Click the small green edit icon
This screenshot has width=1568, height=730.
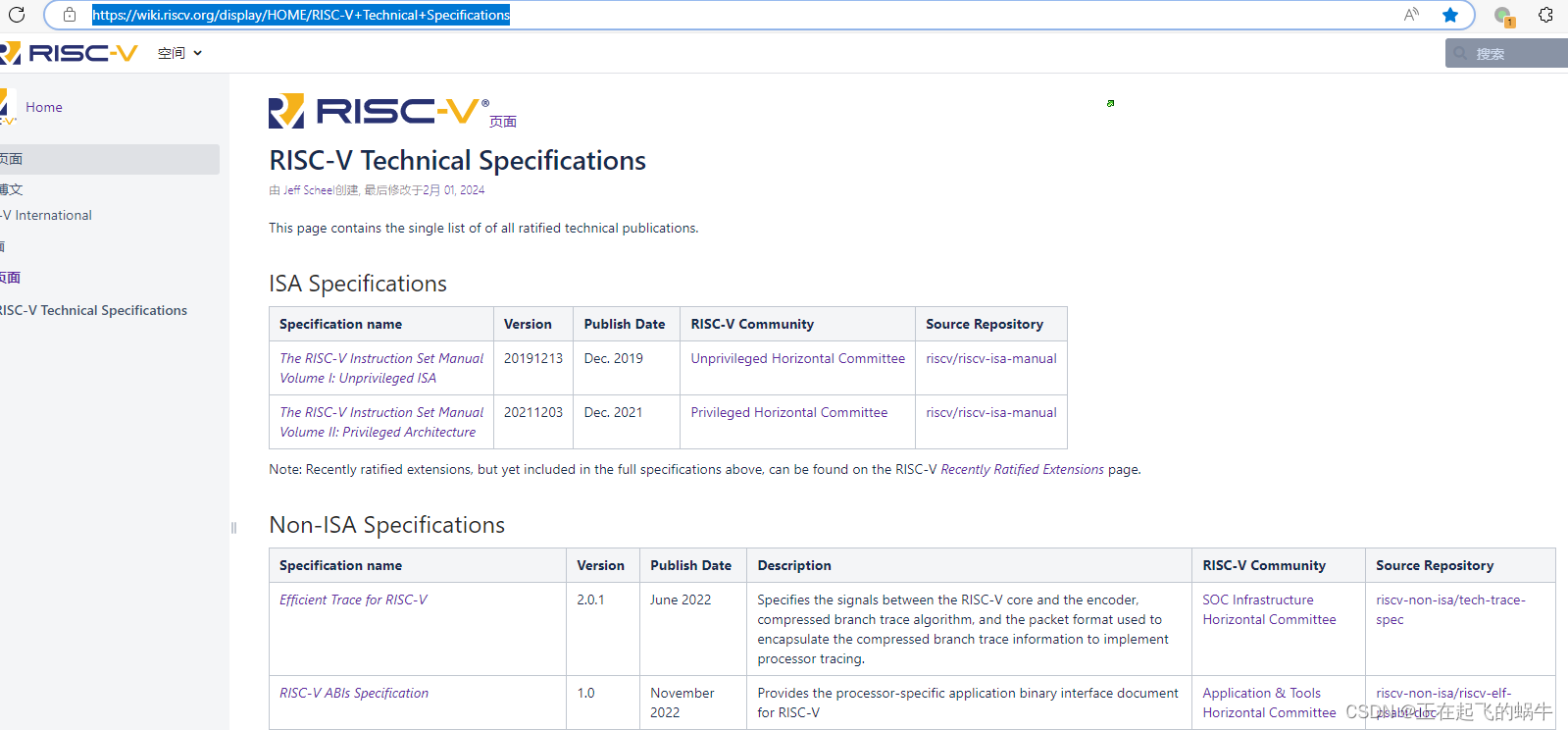(1110, 103)
